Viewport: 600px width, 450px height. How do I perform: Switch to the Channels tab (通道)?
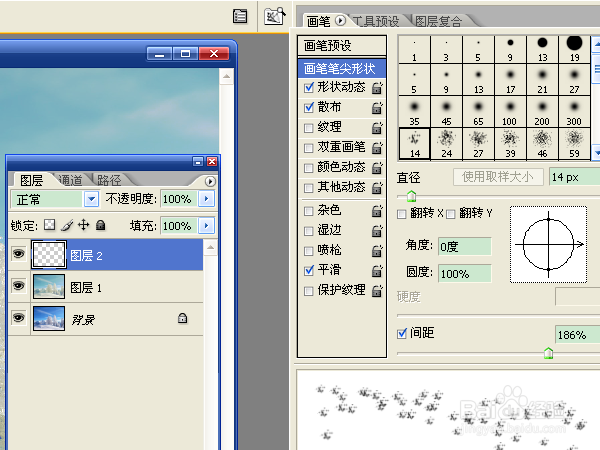(70, 180)
